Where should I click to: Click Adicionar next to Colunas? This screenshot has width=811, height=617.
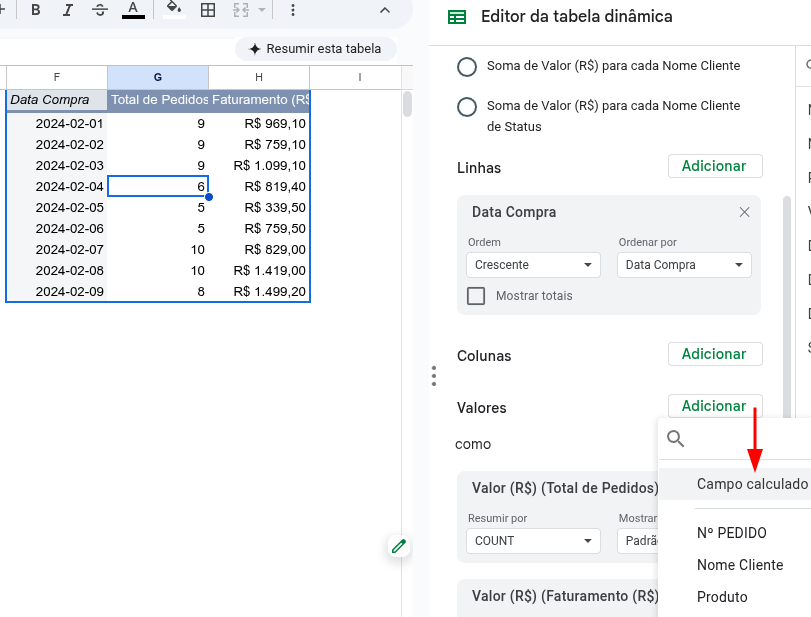714,353
